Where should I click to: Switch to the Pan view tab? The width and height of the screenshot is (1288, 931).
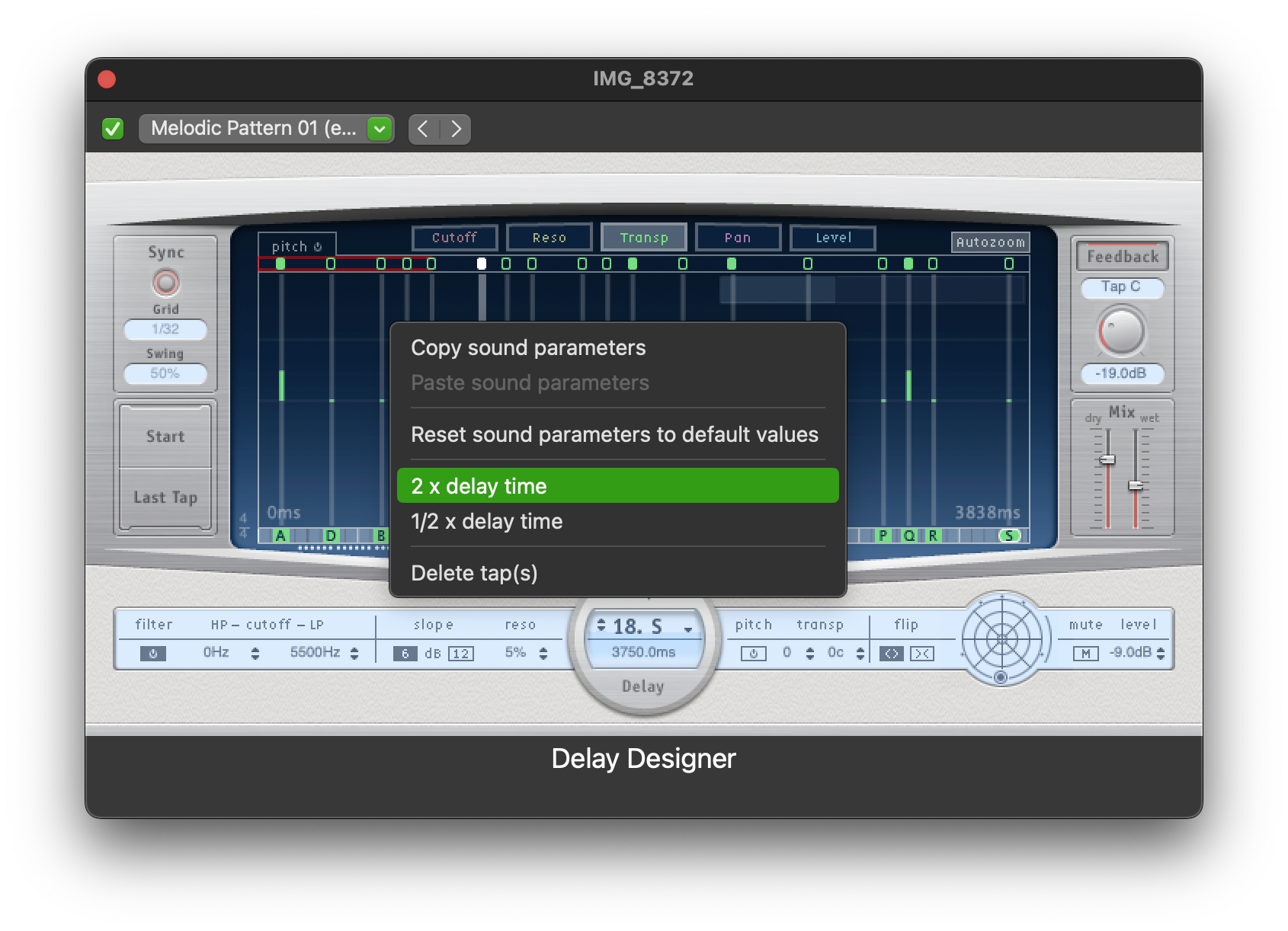[738, 238]
